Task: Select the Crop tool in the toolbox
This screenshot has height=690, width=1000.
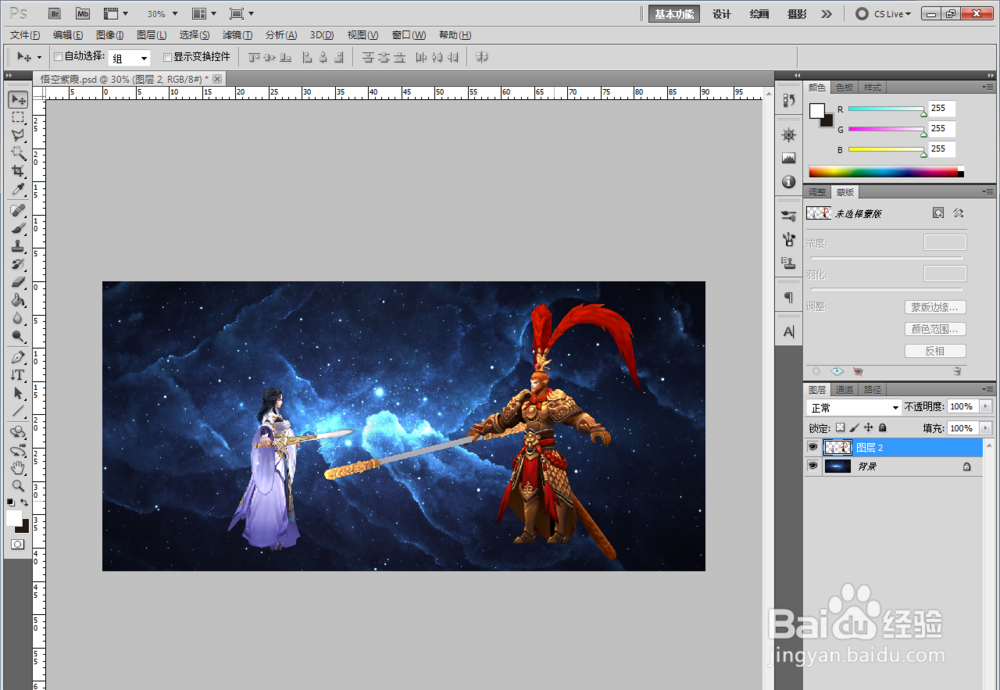Action: (18, 171)
